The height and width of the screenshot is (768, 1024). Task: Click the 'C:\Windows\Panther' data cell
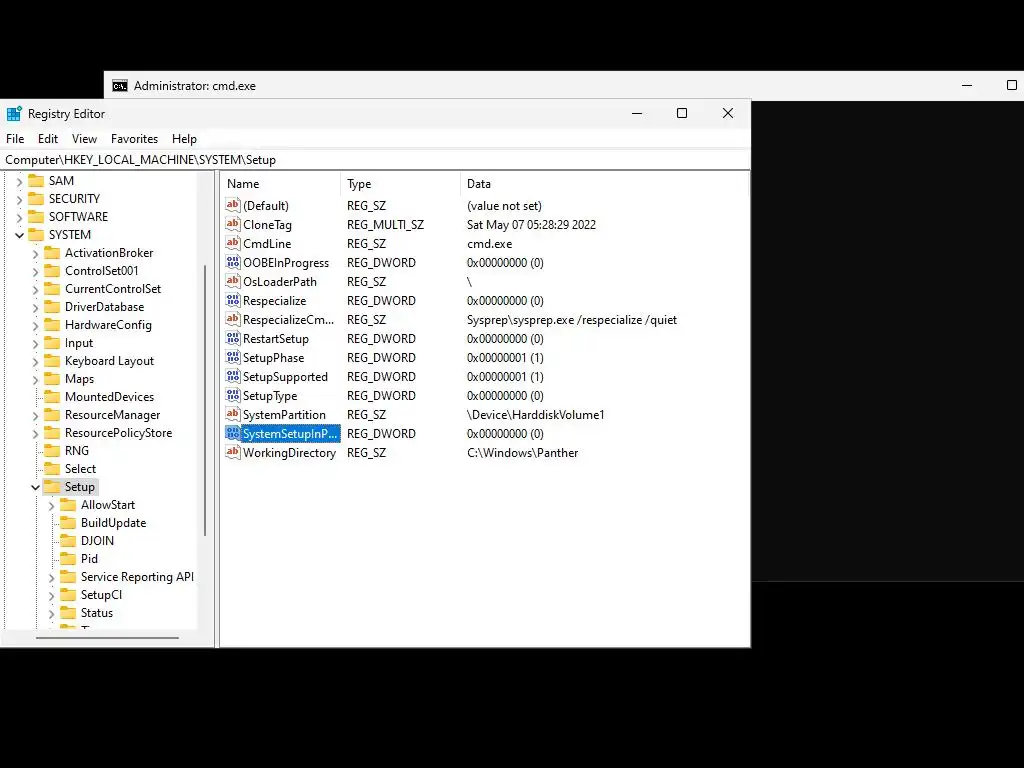click(522, 453)
